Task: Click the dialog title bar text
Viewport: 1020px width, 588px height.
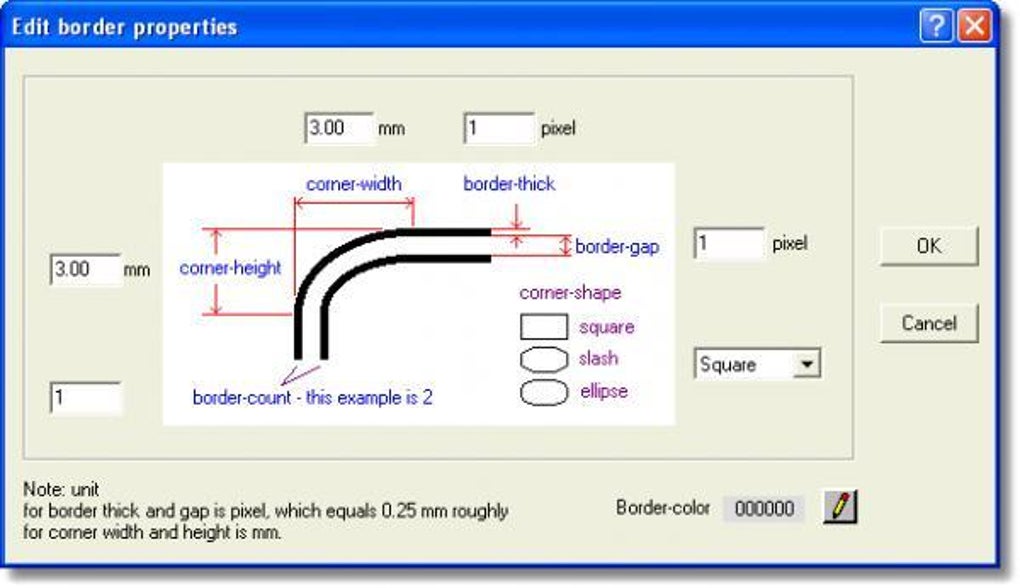Action: (x=124, y=27)
